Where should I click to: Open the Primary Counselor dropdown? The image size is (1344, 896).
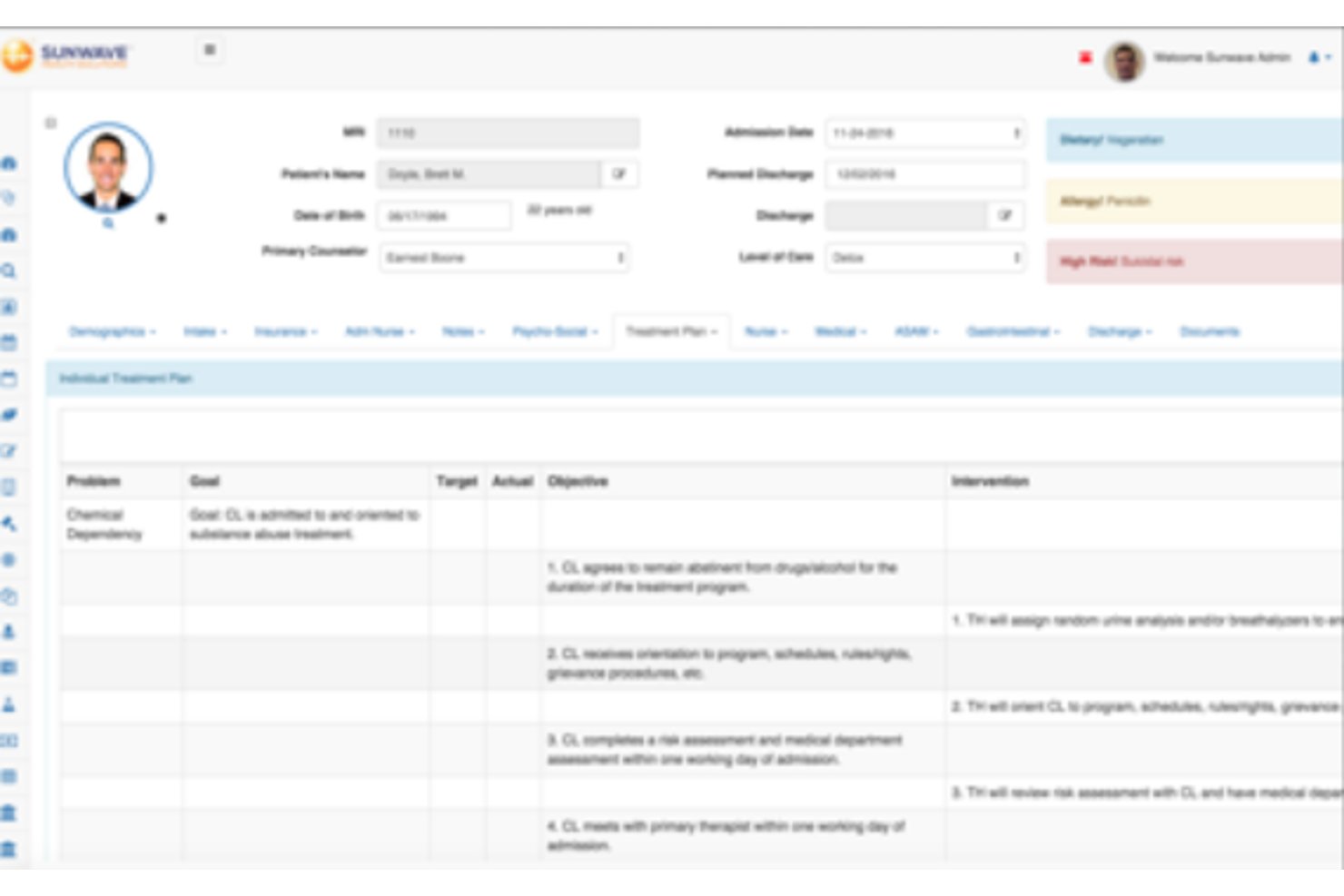(505, 258)
